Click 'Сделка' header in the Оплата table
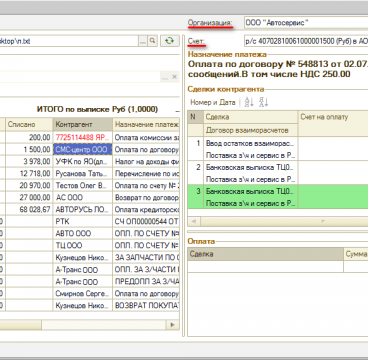Image resolution: width=368 pixels, height=360 pixels. click(x=265, y=254)
